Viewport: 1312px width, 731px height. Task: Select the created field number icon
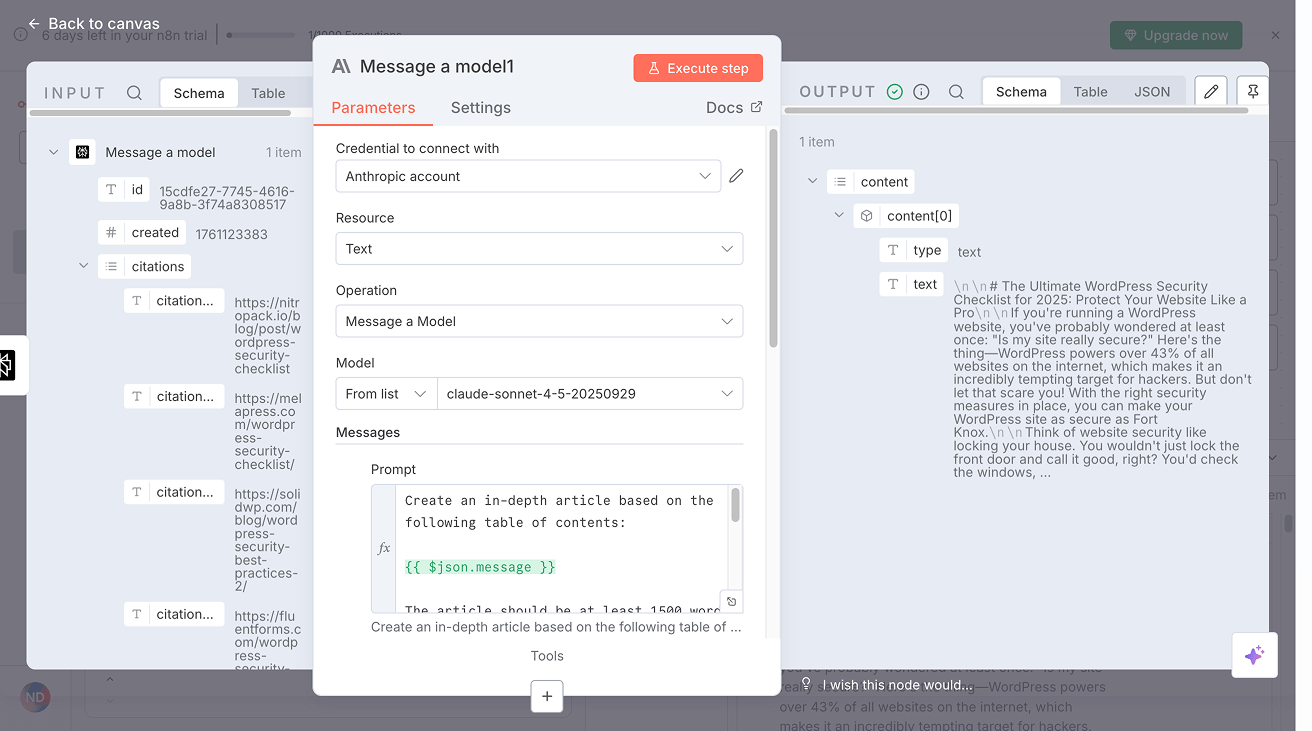pyautogui.click(x=111, y=232)
